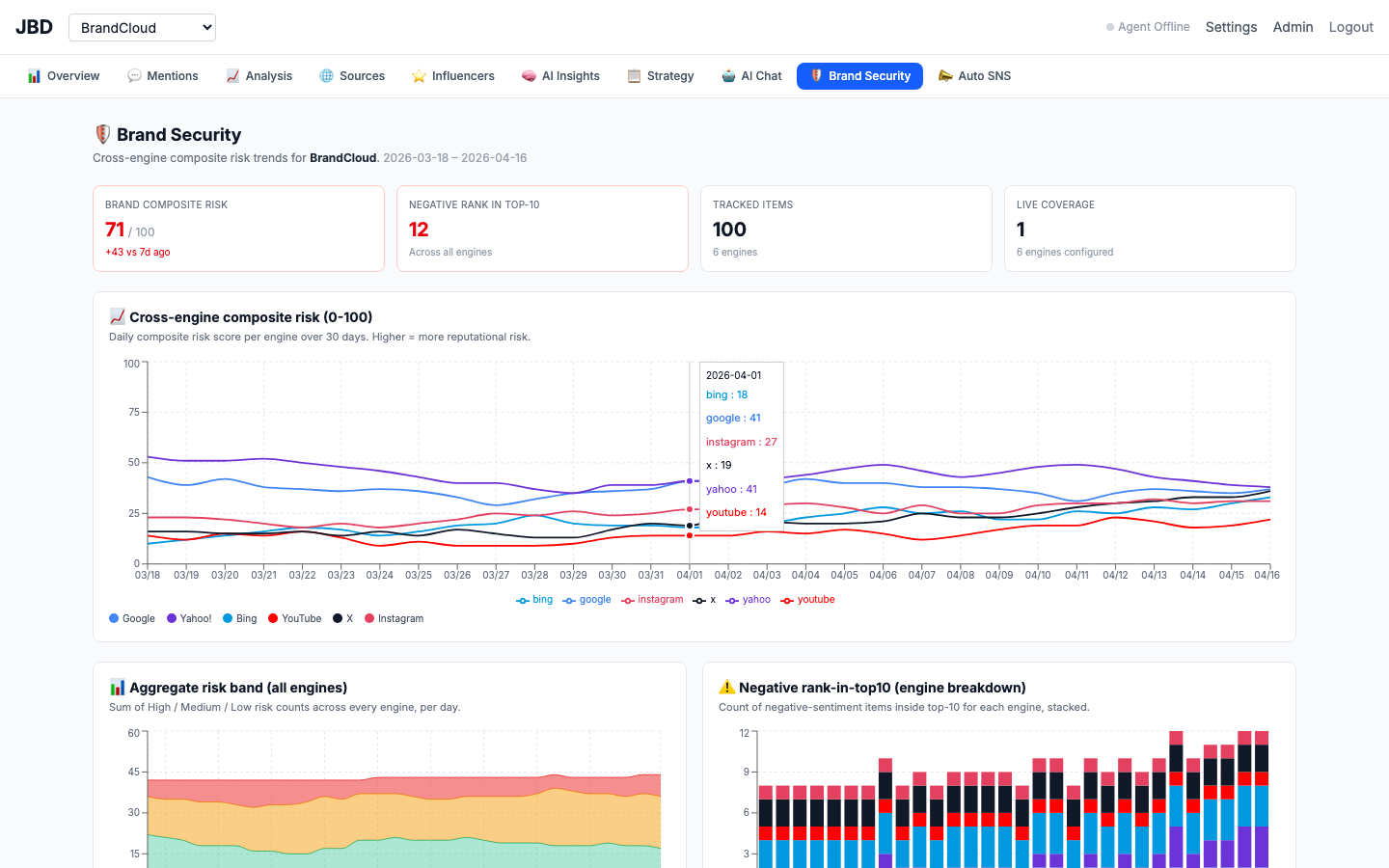
Task: Click the JBD logo
Action: [34, 27]
